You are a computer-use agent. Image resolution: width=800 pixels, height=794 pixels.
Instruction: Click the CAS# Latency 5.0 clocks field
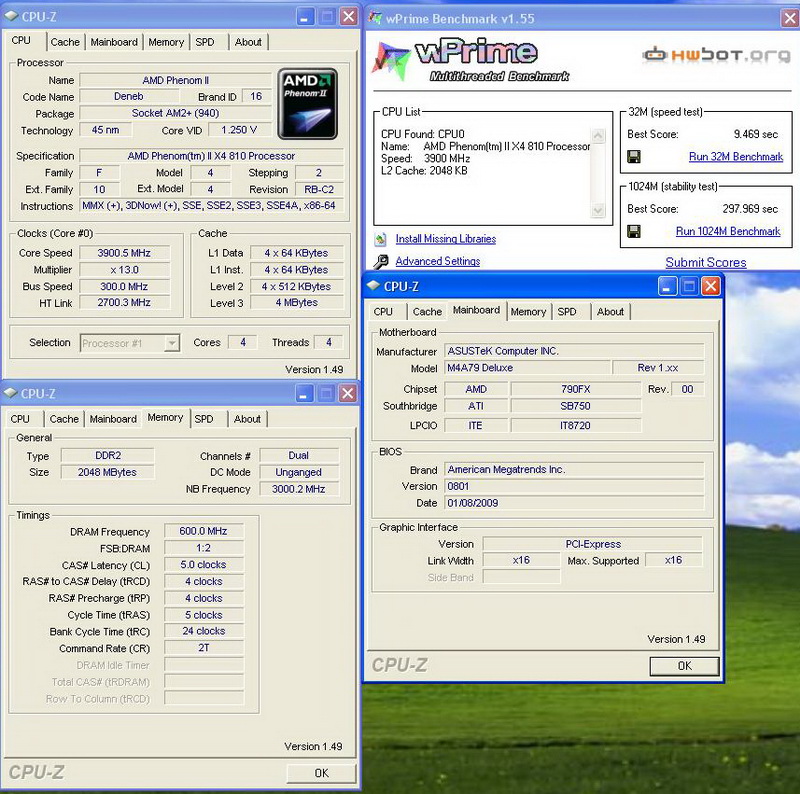tap(204, 565)
